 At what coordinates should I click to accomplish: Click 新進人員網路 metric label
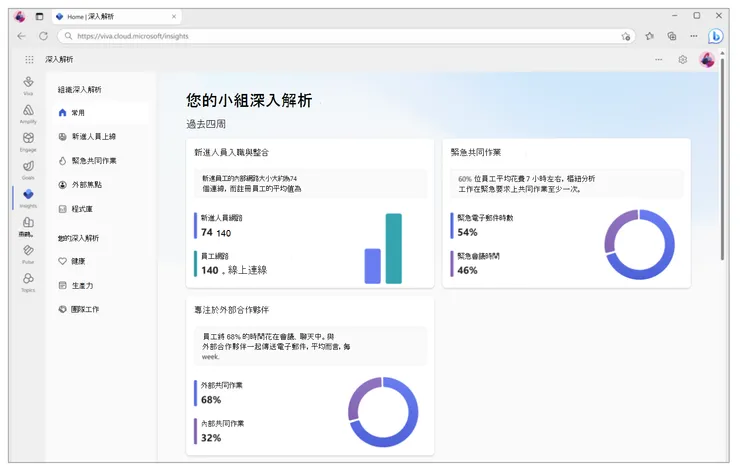[222, 218]
